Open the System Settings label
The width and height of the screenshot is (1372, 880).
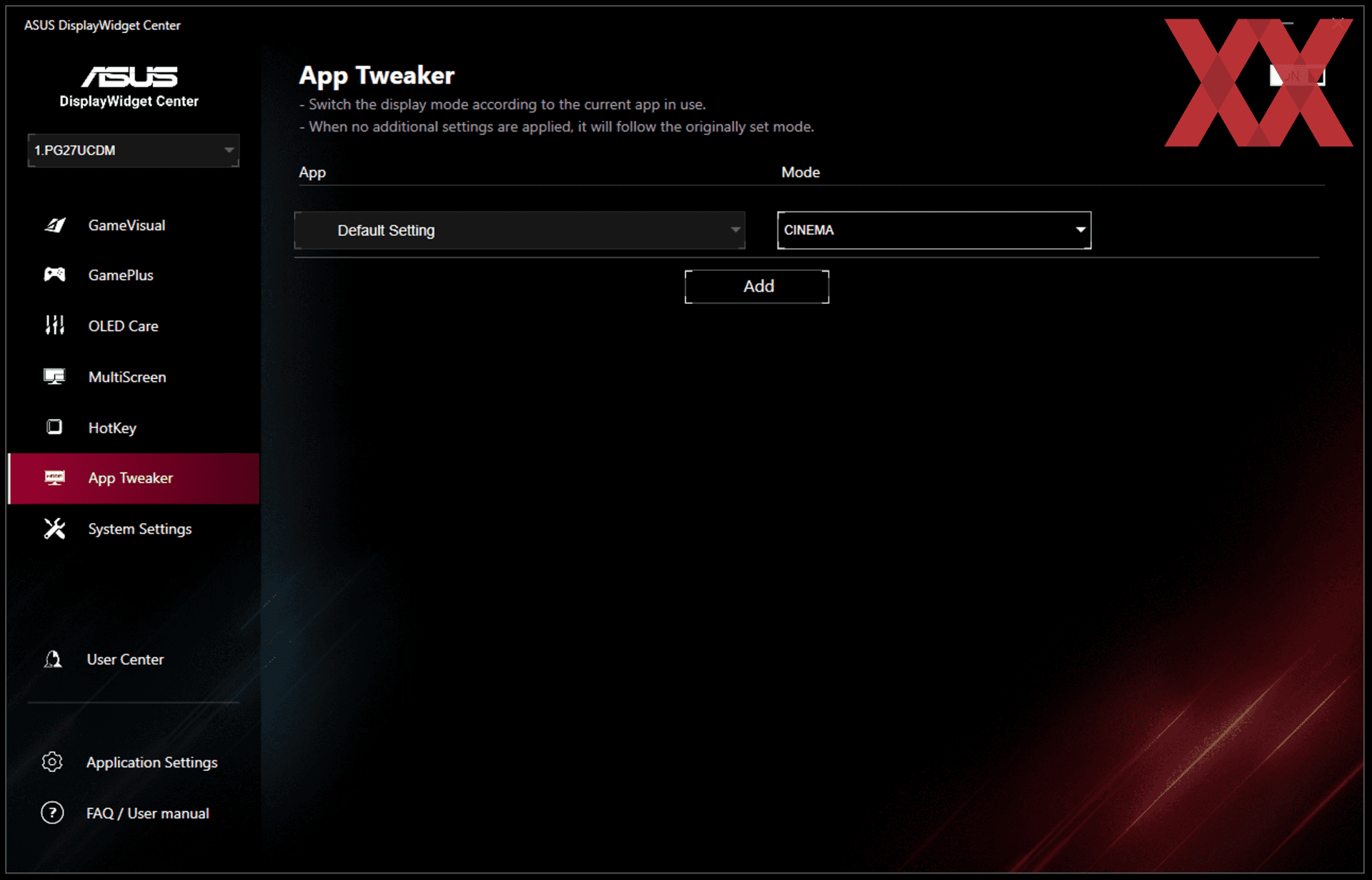140,529
